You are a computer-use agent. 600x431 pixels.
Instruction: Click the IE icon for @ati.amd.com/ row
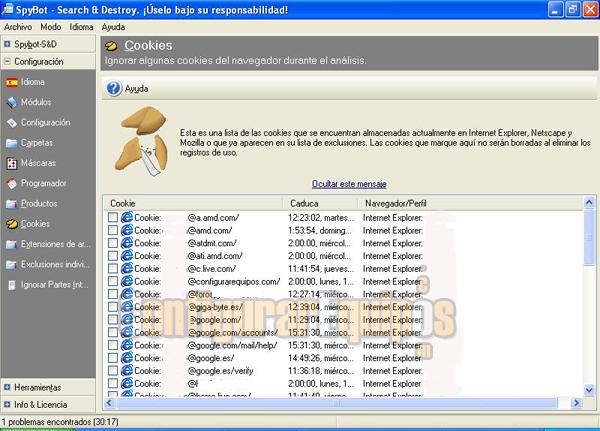click(127, 256)
